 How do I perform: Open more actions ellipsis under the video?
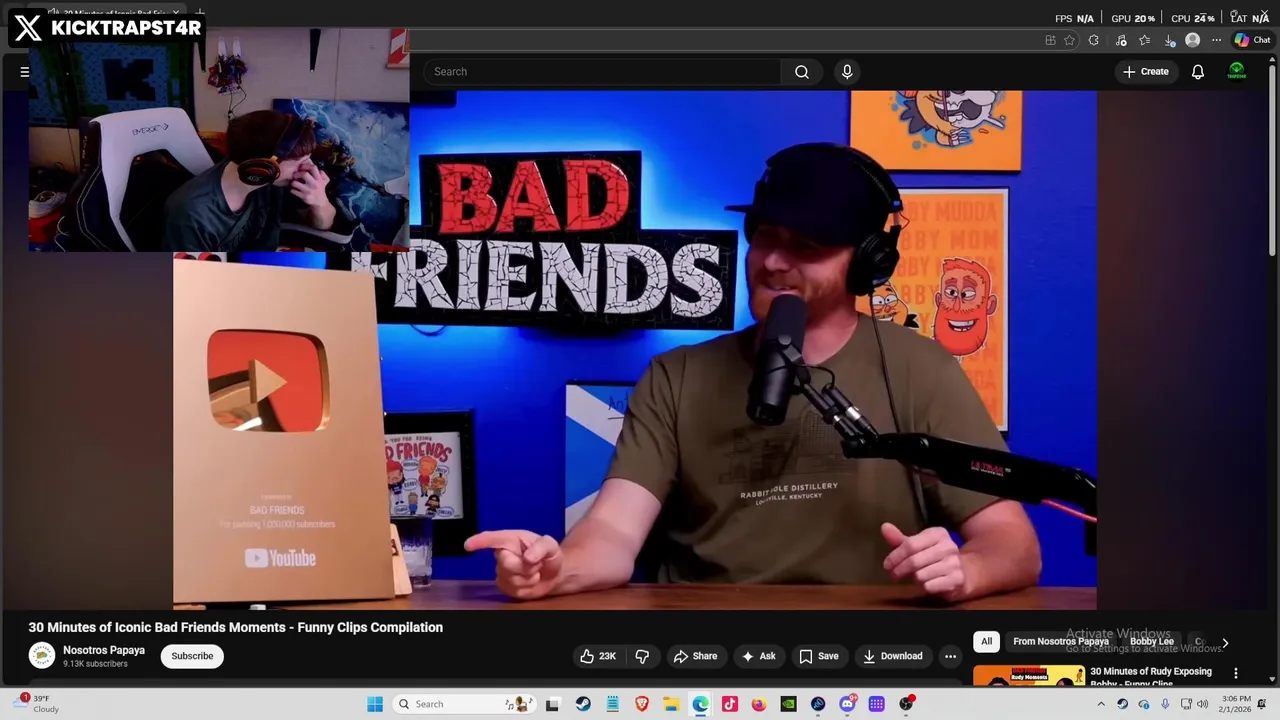(950, 656)
